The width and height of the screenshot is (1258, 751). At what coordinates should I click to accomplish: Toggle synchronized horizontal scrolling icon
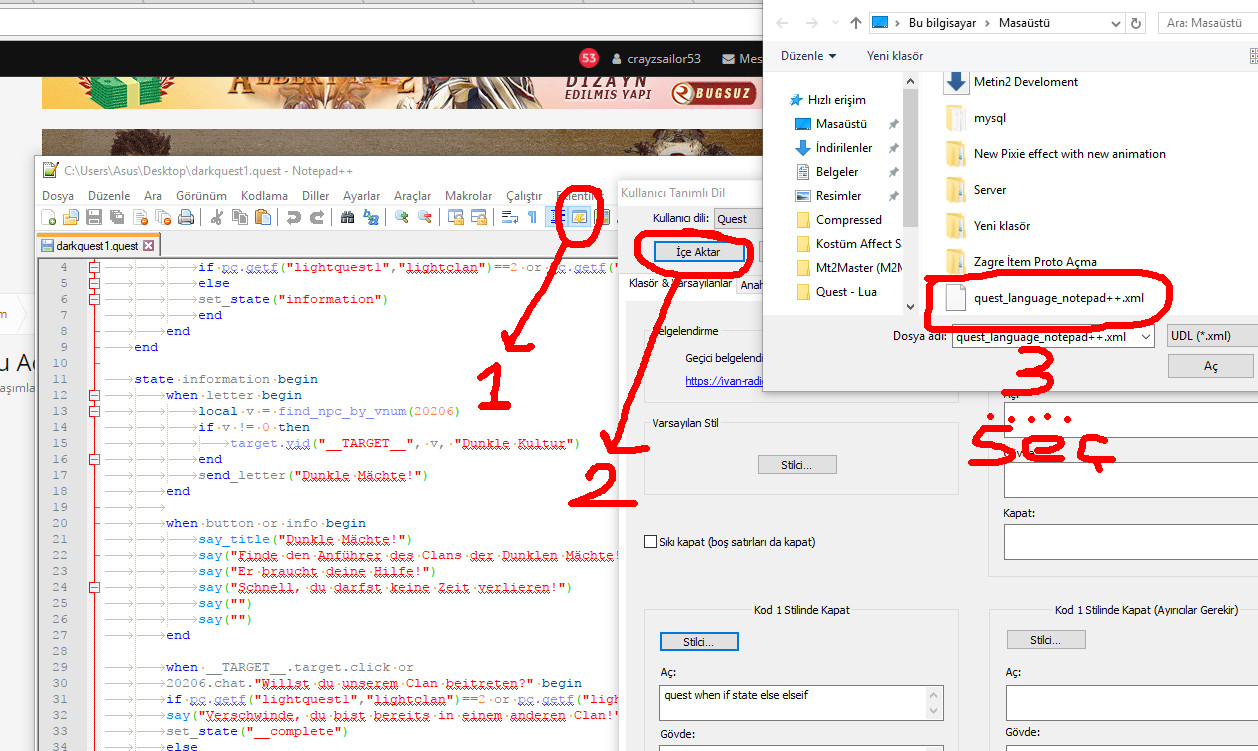[479, 217]
